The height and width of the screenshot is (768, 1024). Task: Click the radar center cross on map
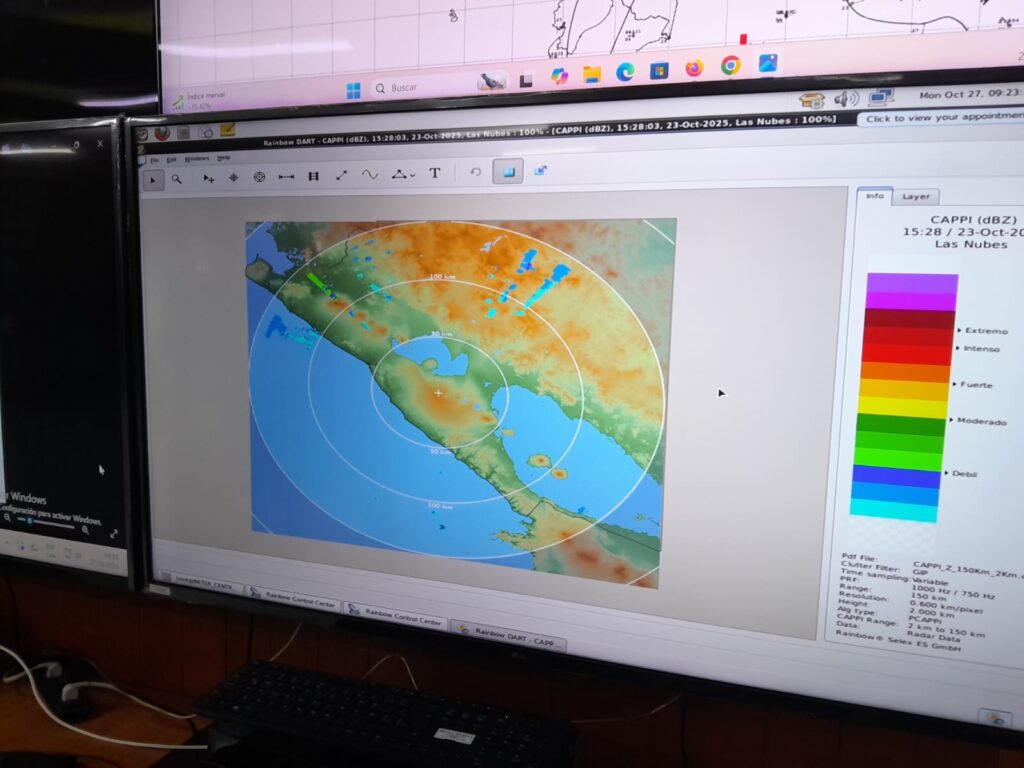tap(438, 393)
